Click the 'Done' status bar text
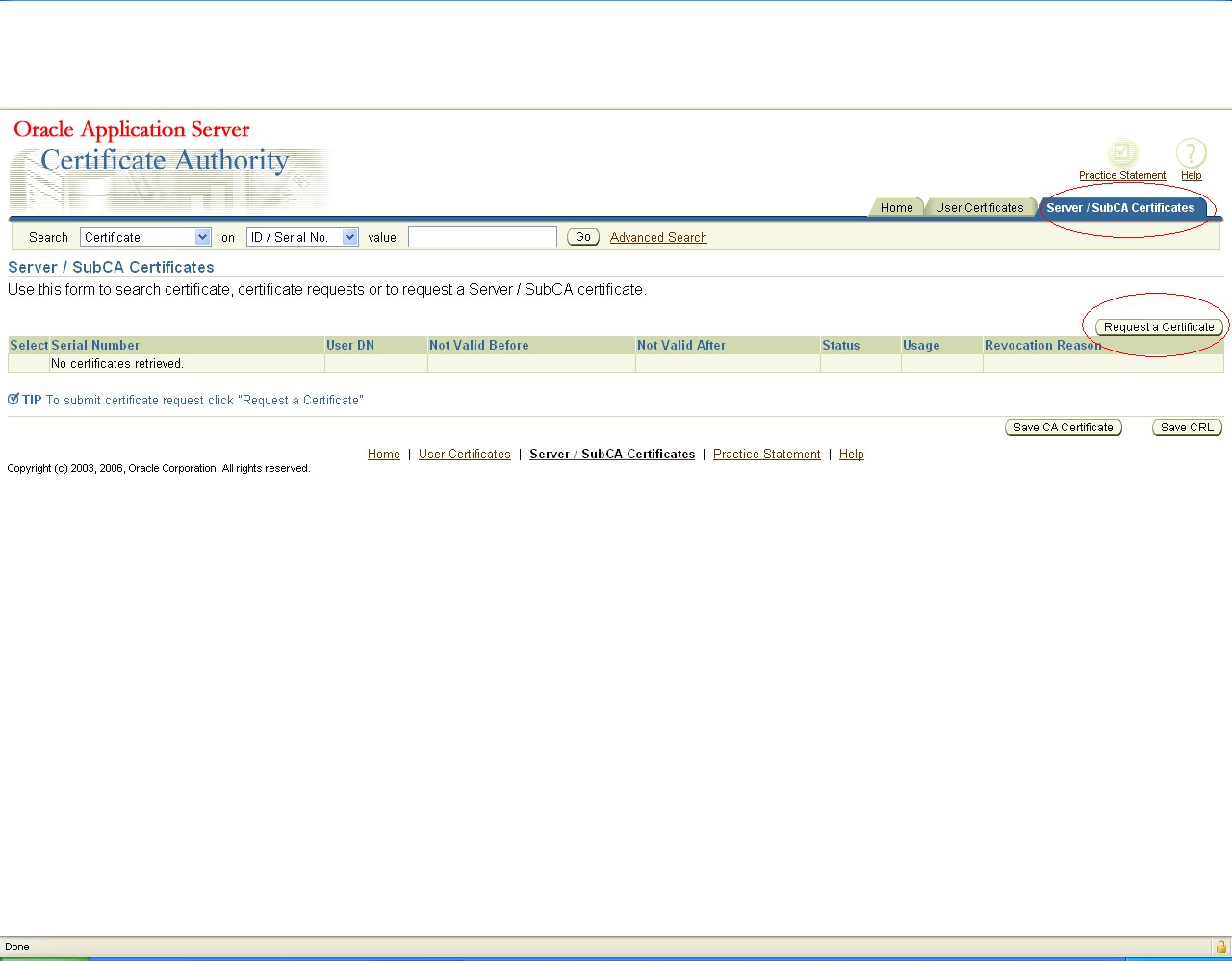Screen dimensions: 1232x961 tap(17, 947)
